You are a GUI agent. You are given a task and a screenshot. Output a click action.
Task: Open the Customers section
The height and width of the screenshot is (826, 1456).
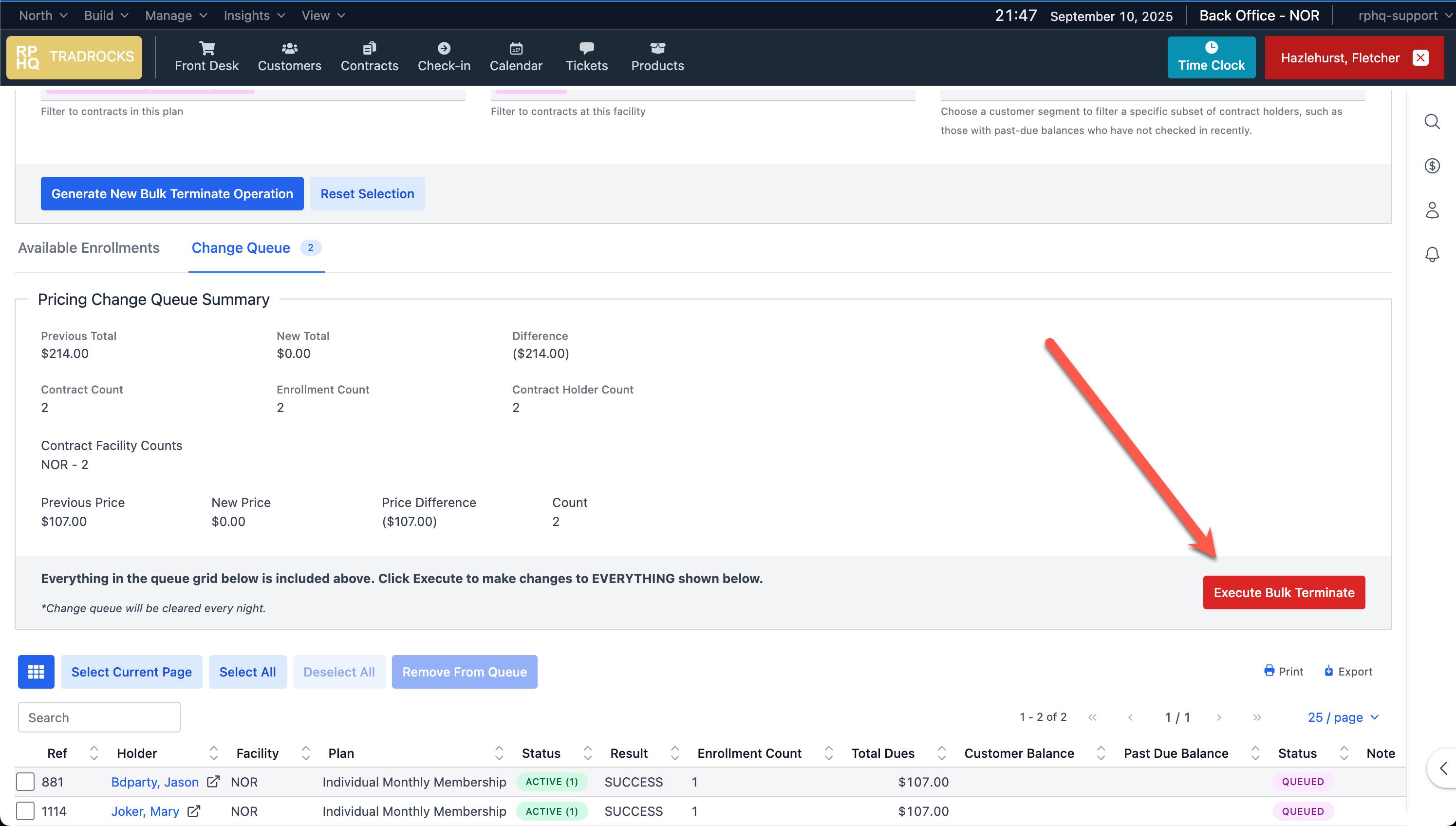coord(289,56)
